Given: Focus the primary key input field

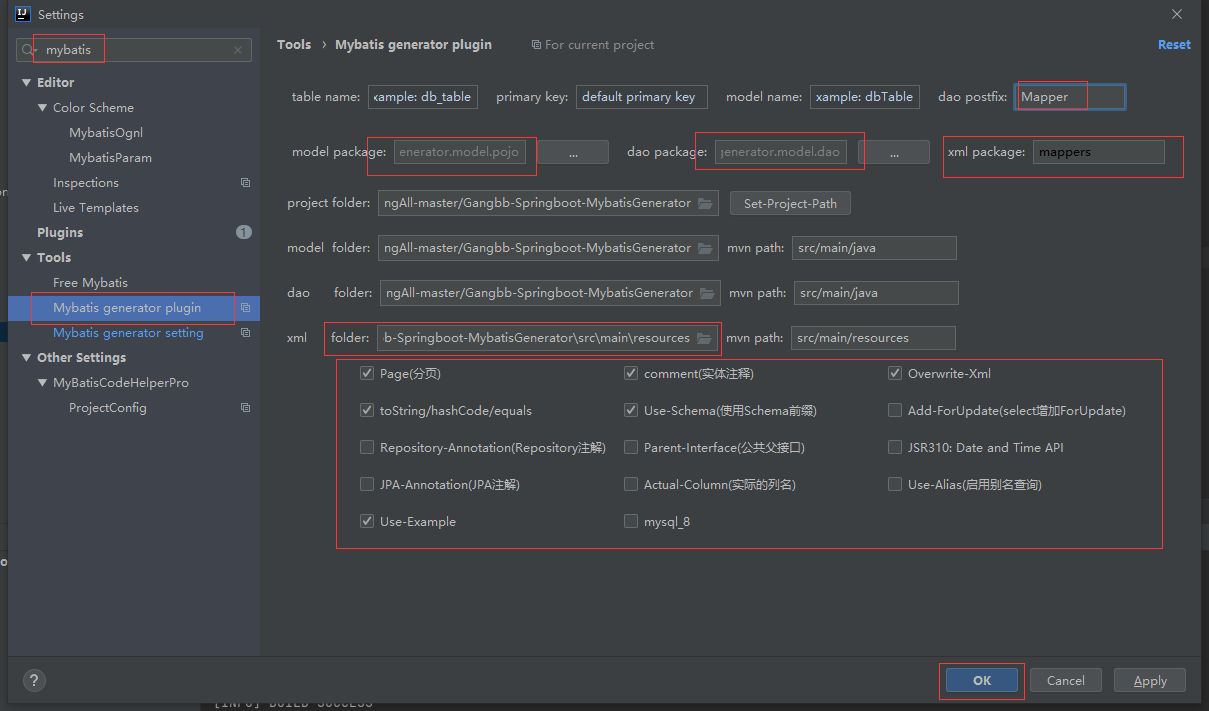Looking at the screenshot, I should [x=642, y=97].
